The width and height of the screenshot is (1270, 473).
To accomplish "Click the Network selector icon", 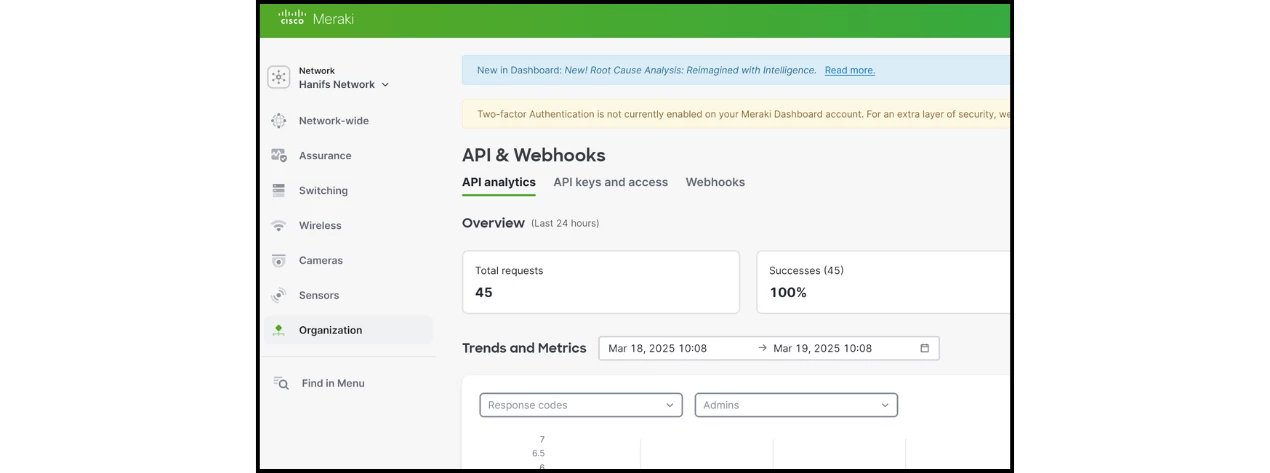I will [278, 77].
